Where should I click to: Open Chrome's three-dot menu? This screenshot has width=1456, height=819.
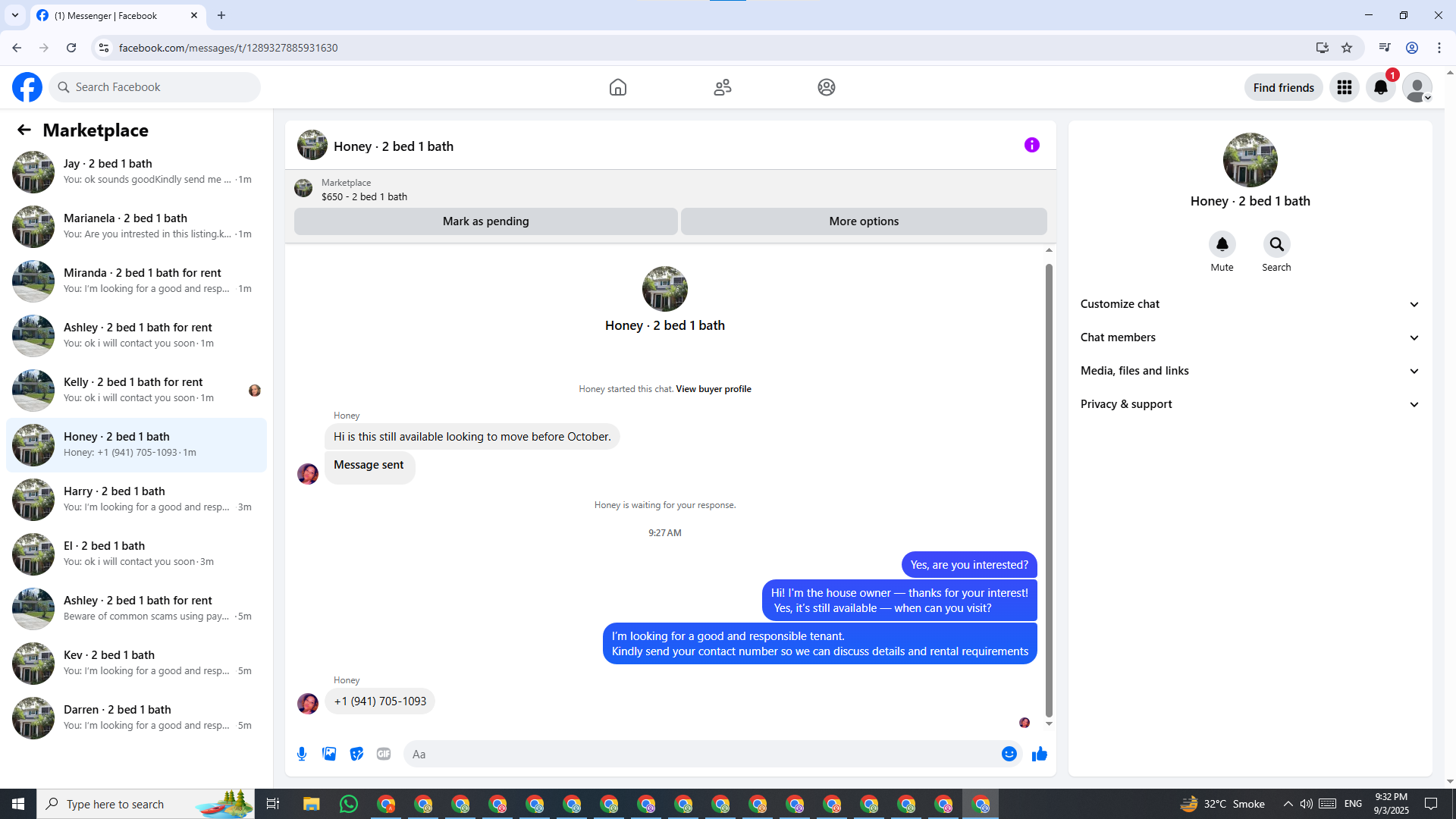click(1439, 48)
